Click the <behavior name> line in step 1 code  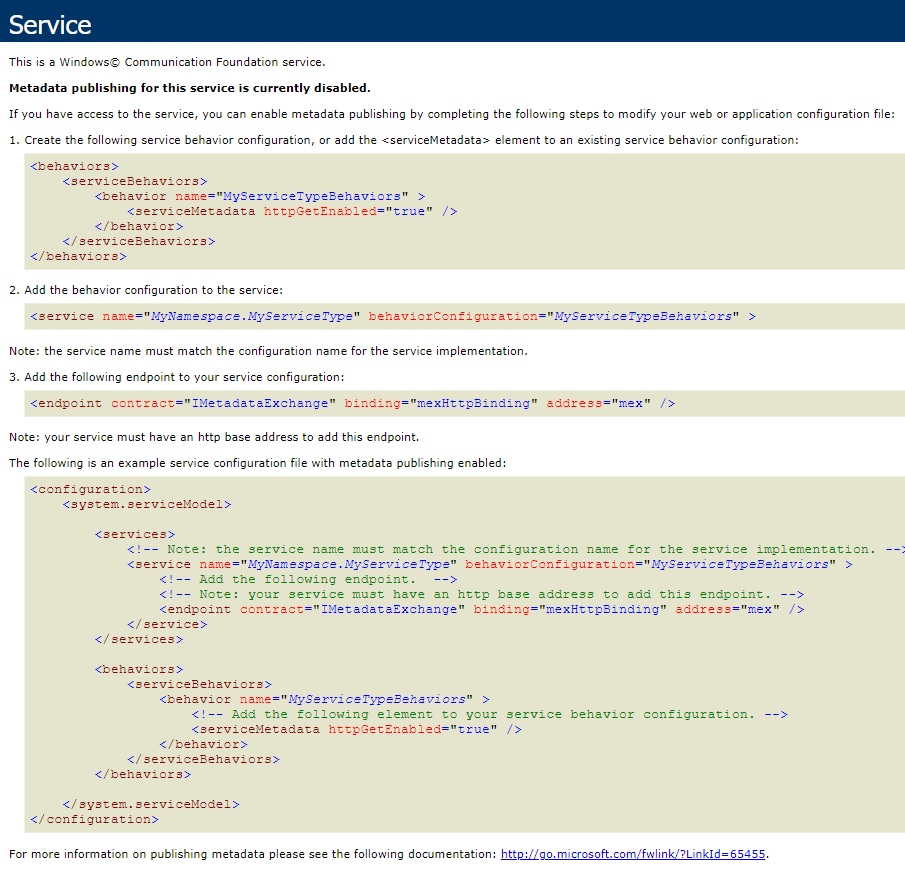pyautogui.click(x=260, y=196)
